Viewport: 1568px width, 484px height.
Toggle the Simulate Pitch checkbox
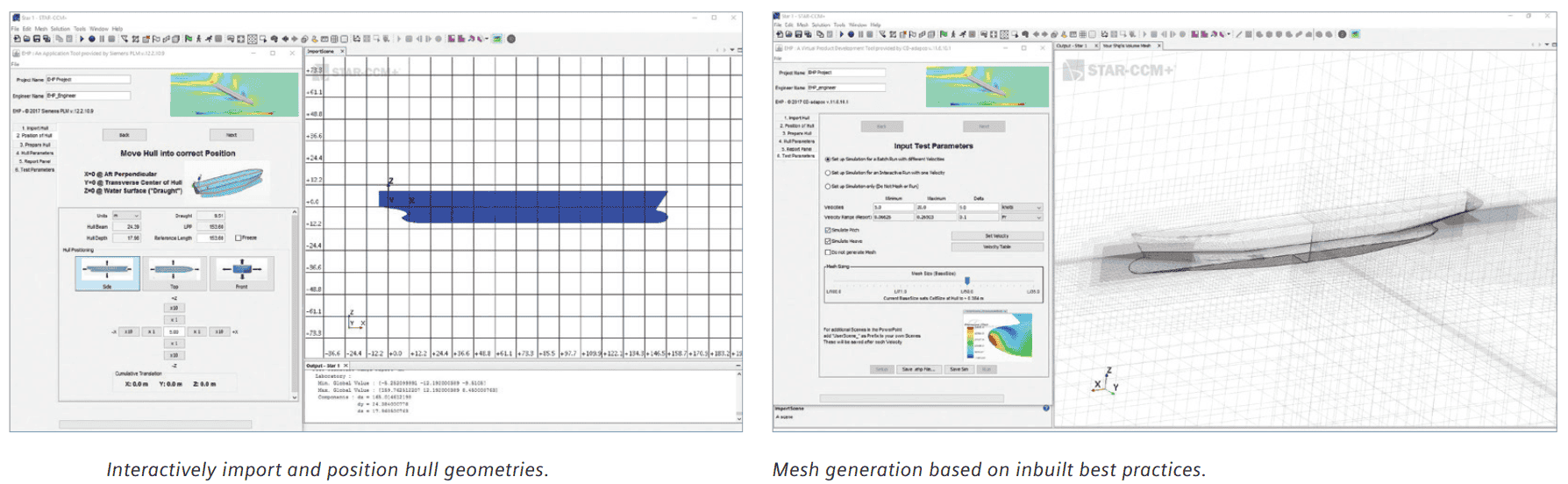(x=828, y=230)
